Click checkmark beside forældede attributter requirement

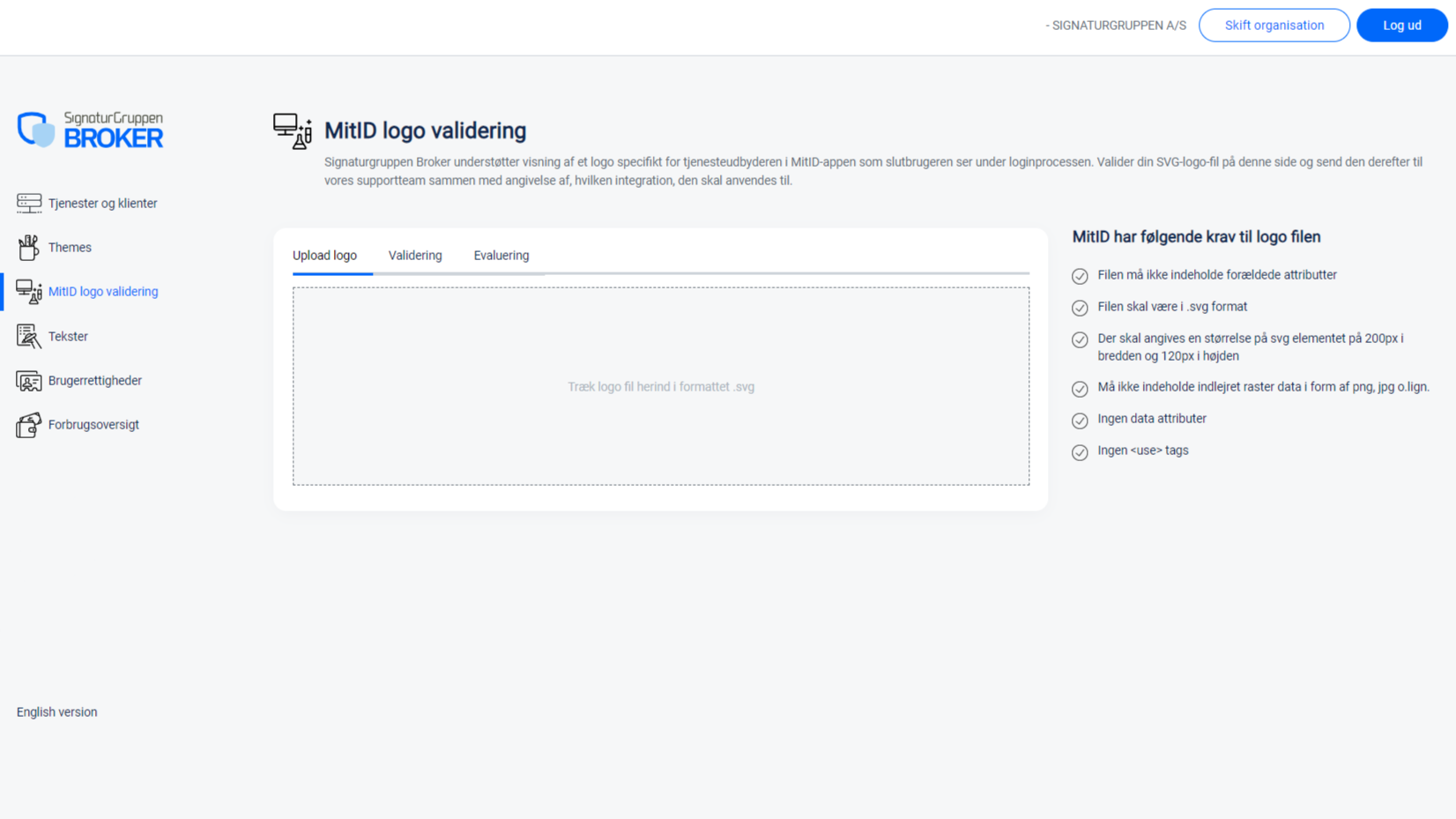(1080, 276)
